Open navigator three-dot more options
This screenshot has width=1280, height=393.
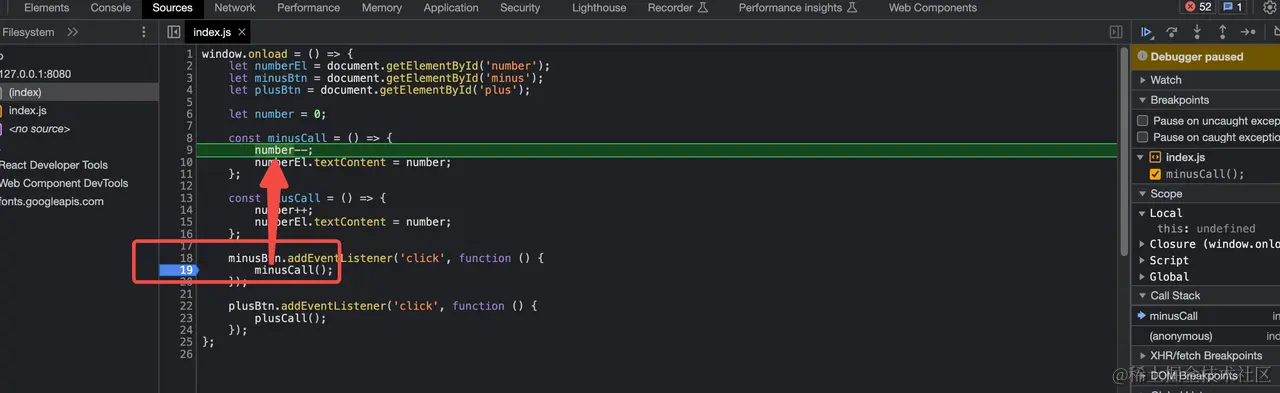144,32
